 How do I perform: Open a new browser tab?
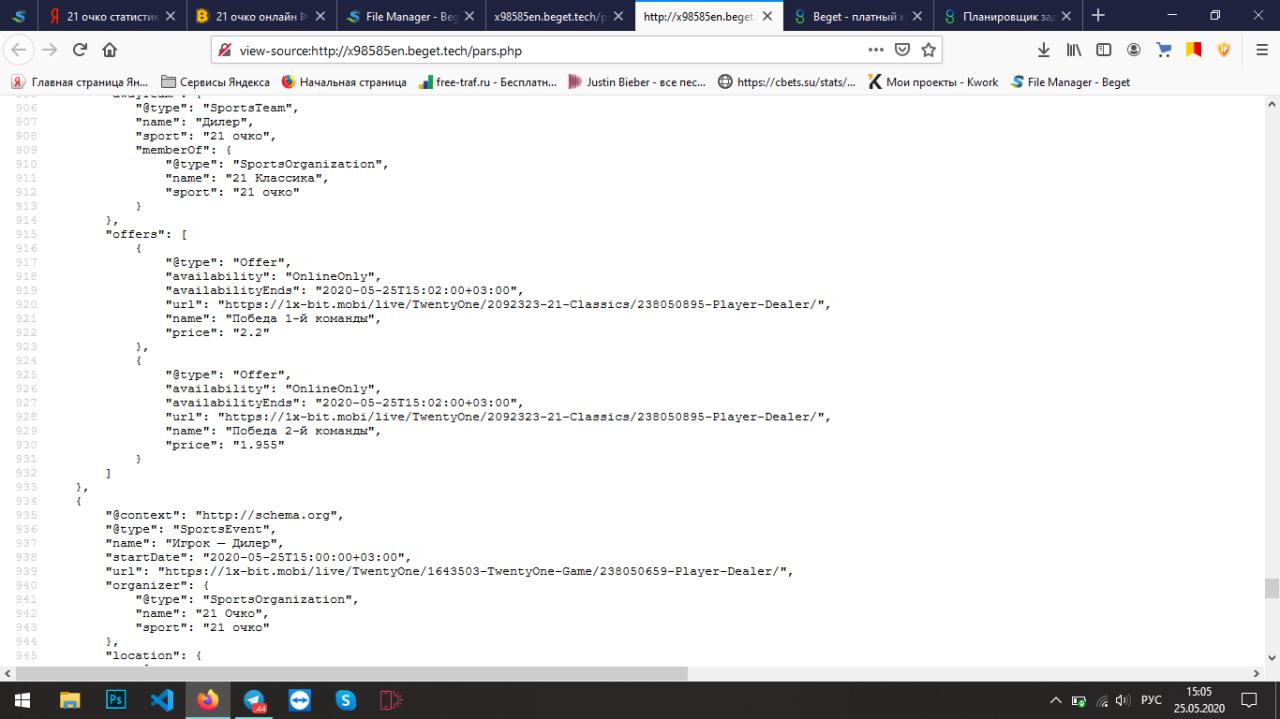coord(1098,15)
